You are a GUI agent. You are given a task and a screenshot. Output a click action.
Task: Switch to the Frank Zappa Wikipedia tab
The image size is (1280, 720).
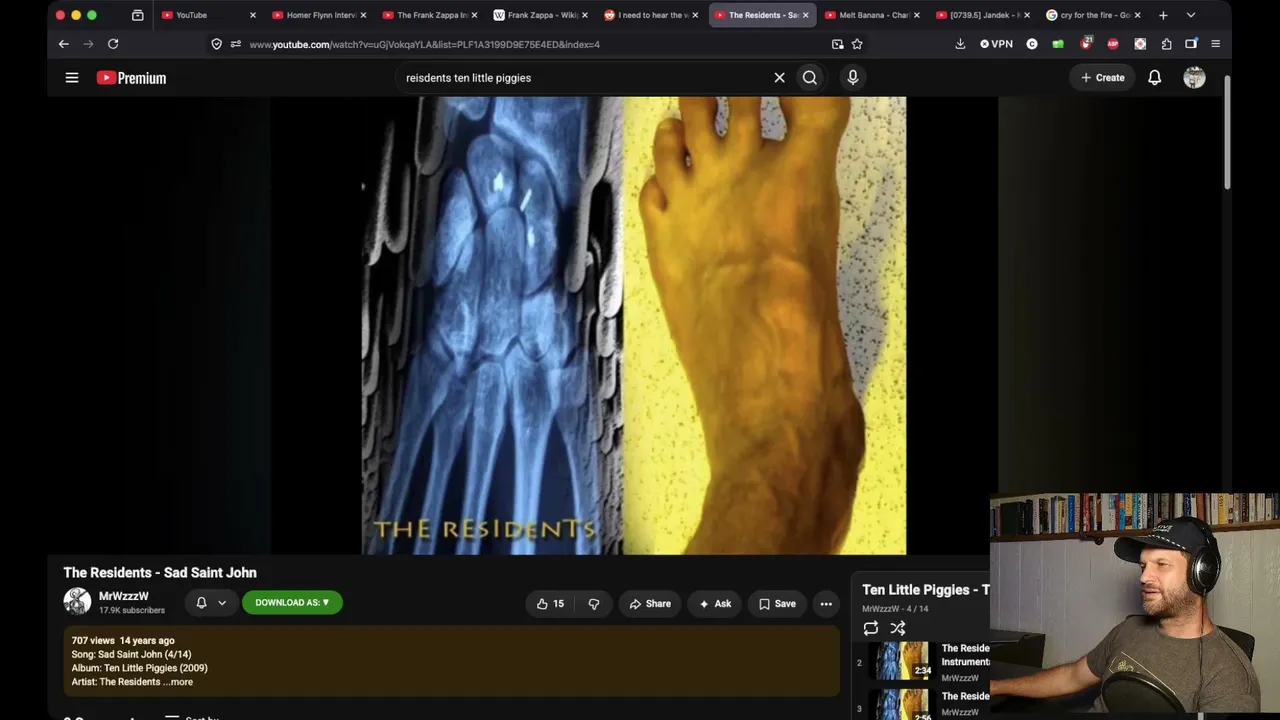pyautogui.click(x=541, y=15)
